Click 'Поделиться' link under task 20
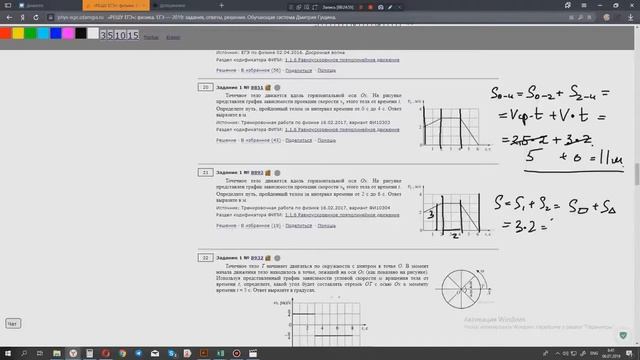The width and height of the screenshot is (640, 360). (298, 140)
